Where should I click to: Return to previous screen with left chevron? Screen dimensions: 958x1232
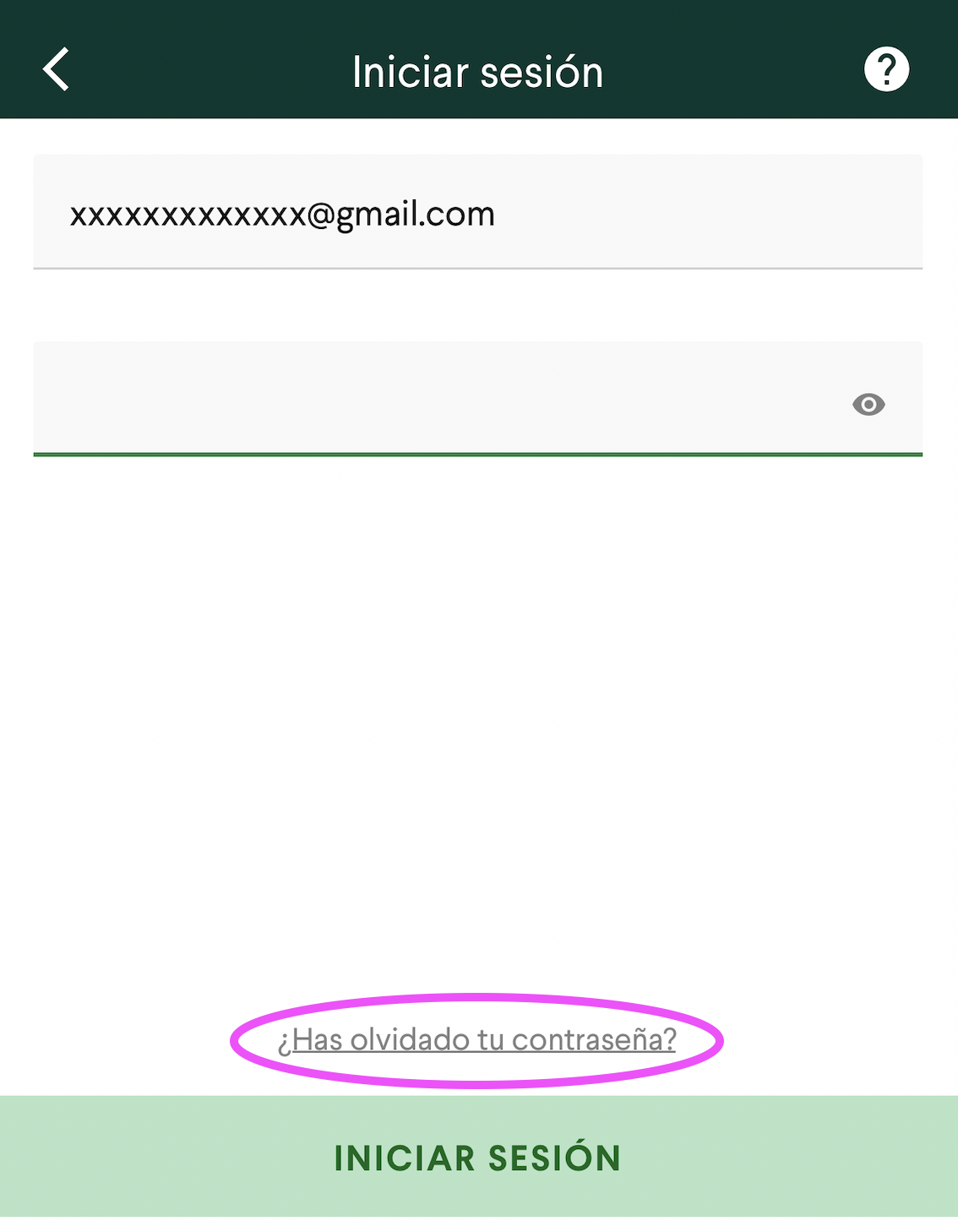(x=56, y=69)
